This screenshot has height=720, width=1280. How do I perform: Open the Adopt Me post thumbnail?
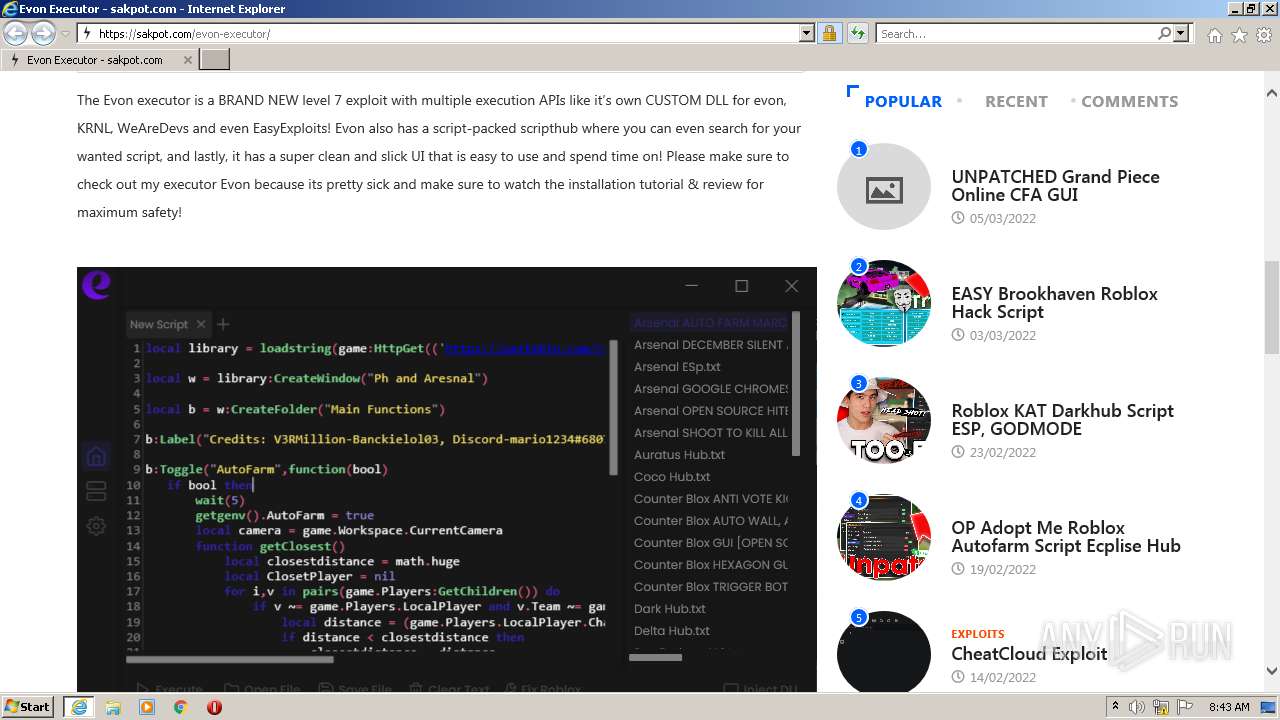pyautogui.click(x=884, y=538)
